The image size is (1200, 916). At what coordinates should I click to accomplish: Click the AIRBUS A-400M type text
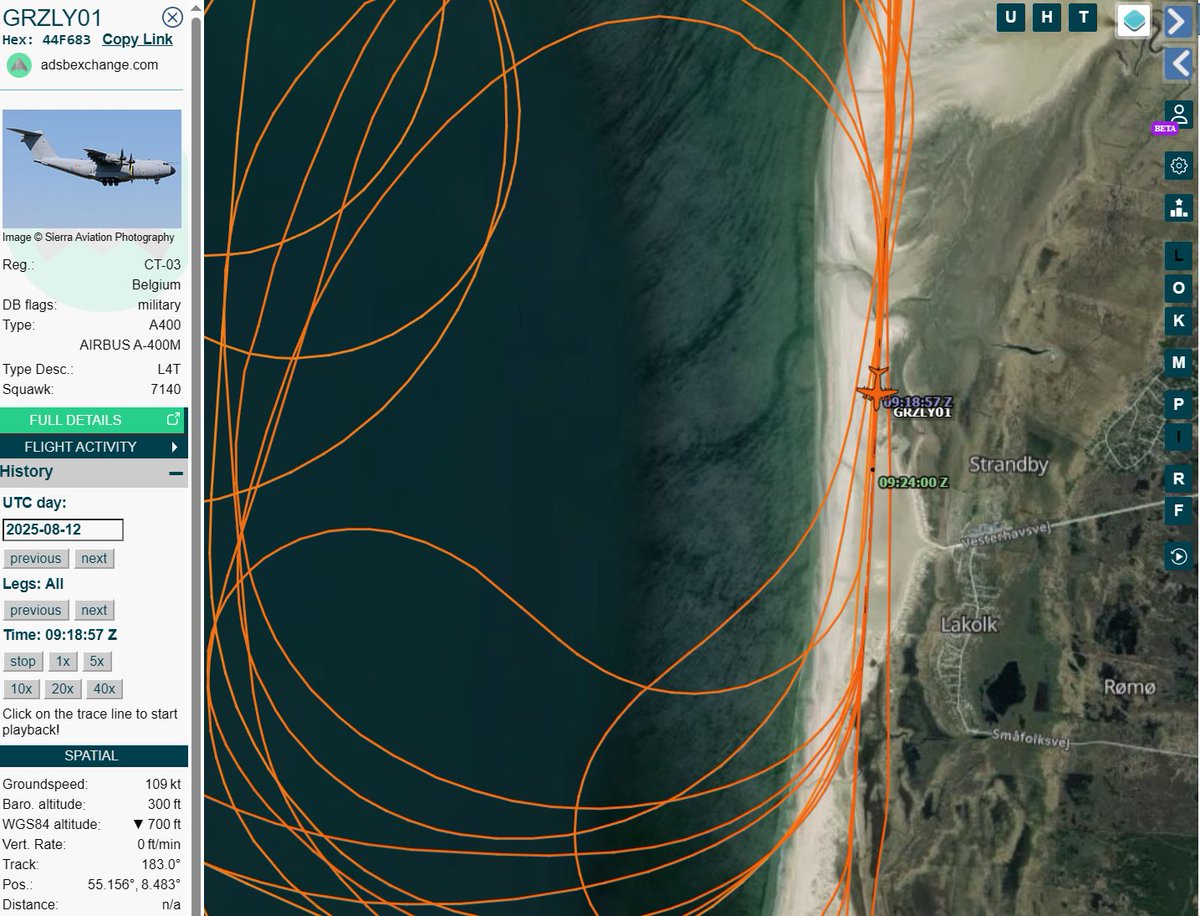tap(130, 345)
